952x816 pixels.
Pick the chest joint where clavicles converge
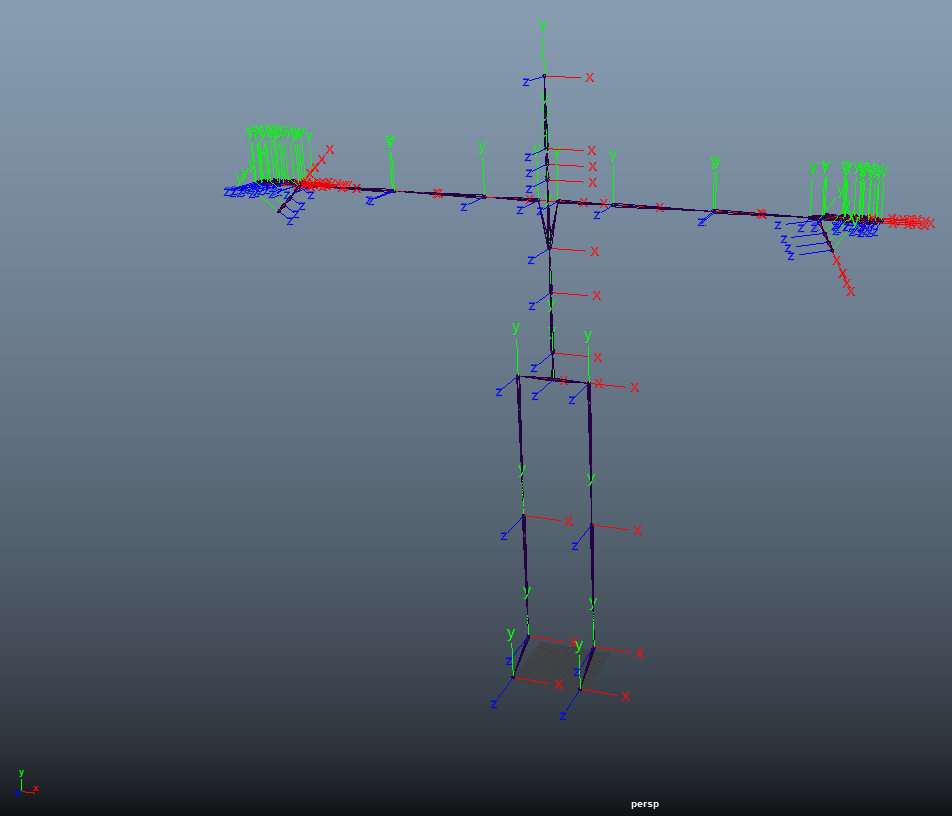[x=549, y=248]
